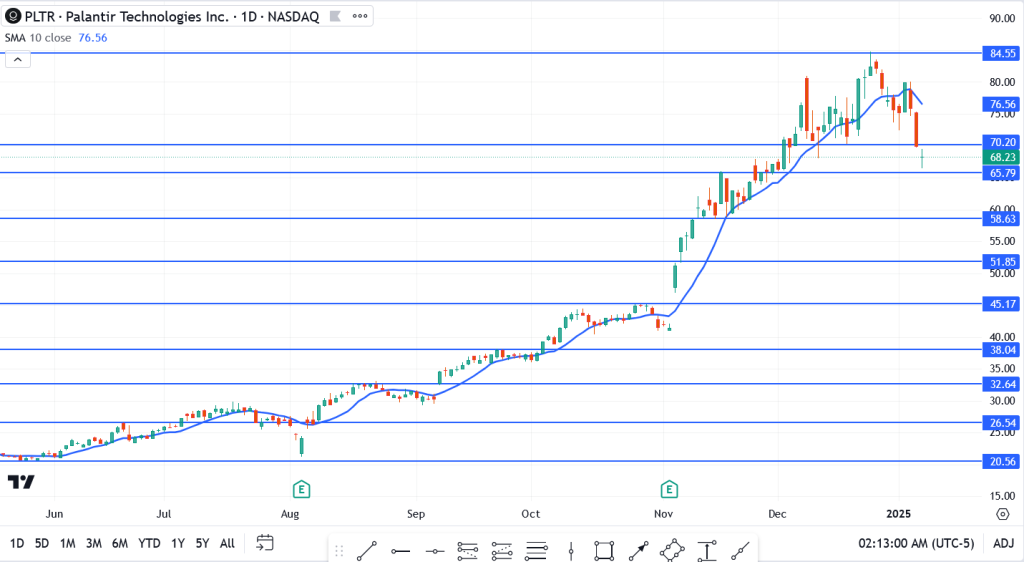The height and width of the screenshot is (562, 1024).
Task: Select the YTD time range
Action: (x=149, y=543)
